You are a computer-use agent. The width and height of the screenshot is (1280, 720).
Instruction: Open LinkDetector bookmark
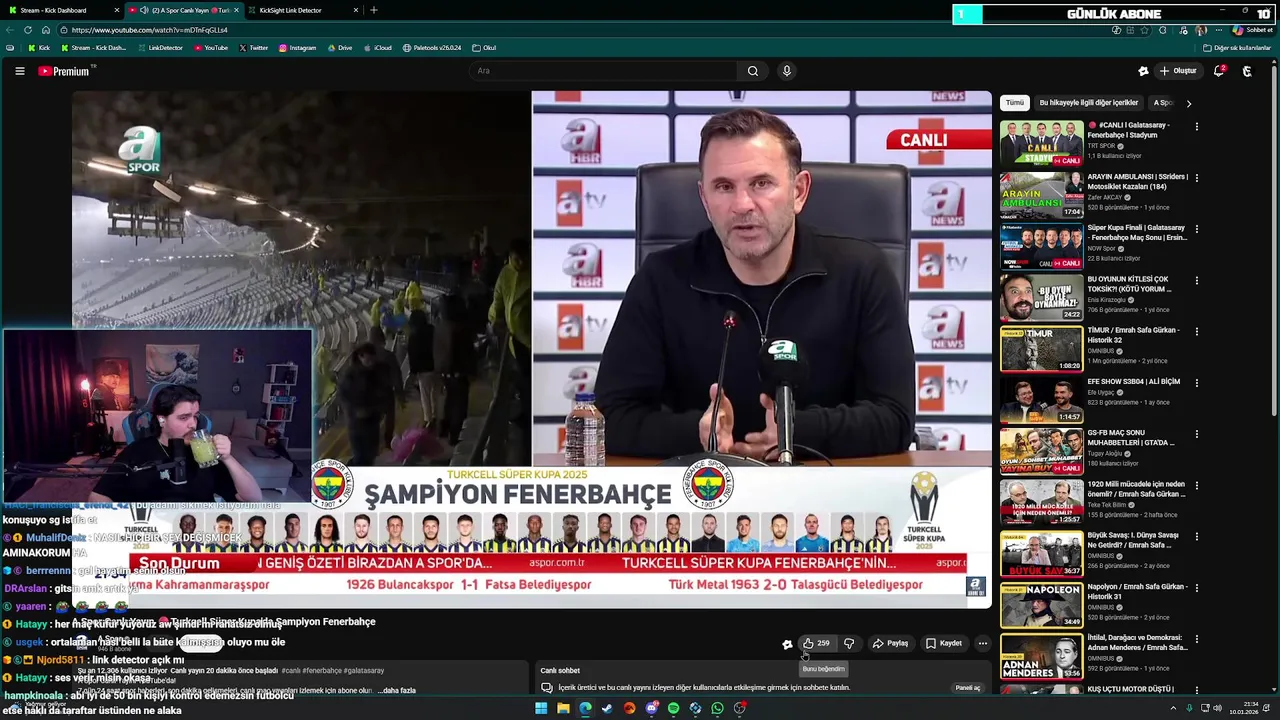[x=160, y=48]
